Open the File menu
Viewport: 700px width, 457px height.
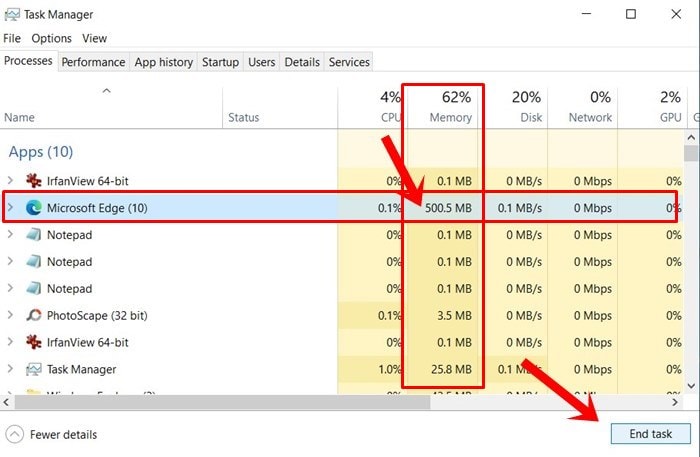click(x=12, y=38)
